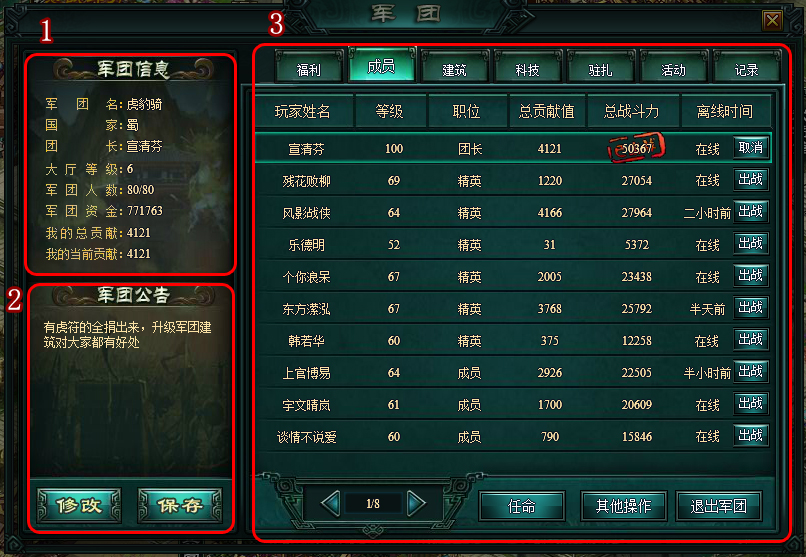Screen dimensions: 806x557
Task: Select the 科技 tab
Action: 527,68
